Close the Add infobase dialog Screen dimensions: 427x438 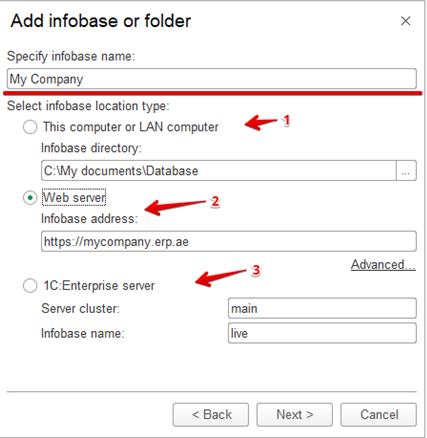click(x=405, y=21)
